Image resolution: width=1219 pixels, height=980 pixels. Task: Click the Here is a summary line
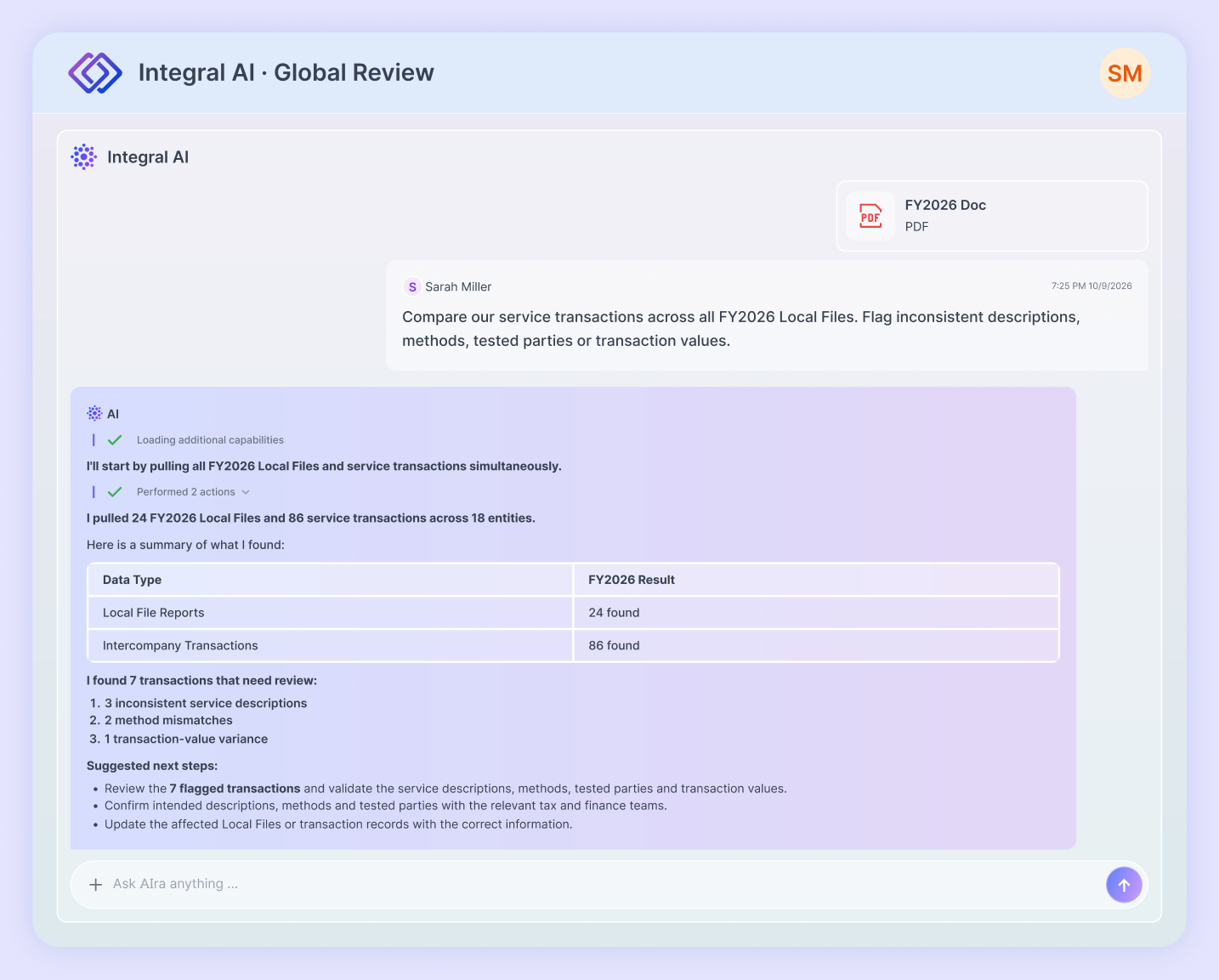click(x=185, y=545)
